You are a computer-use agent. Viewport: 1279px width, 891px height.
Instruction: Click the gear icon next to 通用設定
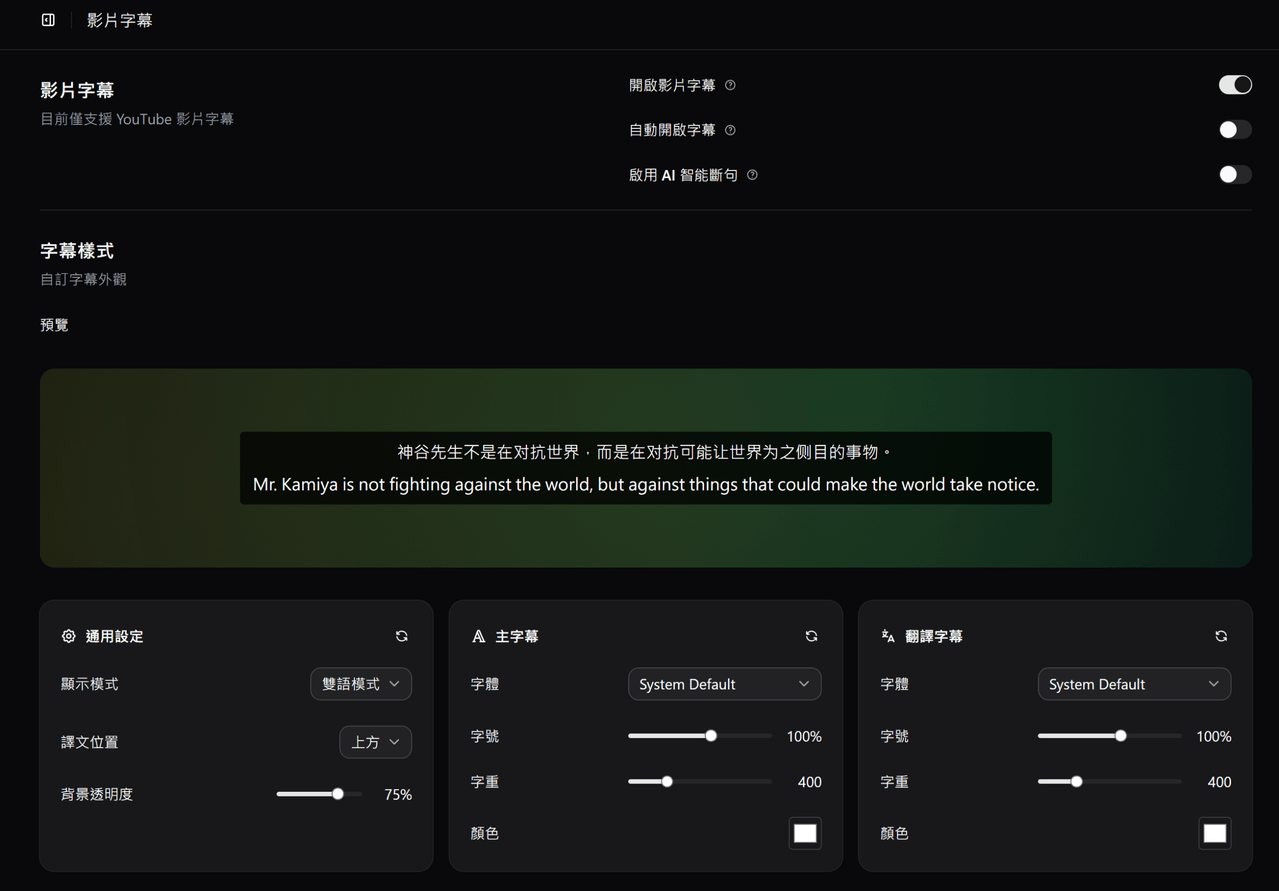pyautogui.click(x=69, y=636)
